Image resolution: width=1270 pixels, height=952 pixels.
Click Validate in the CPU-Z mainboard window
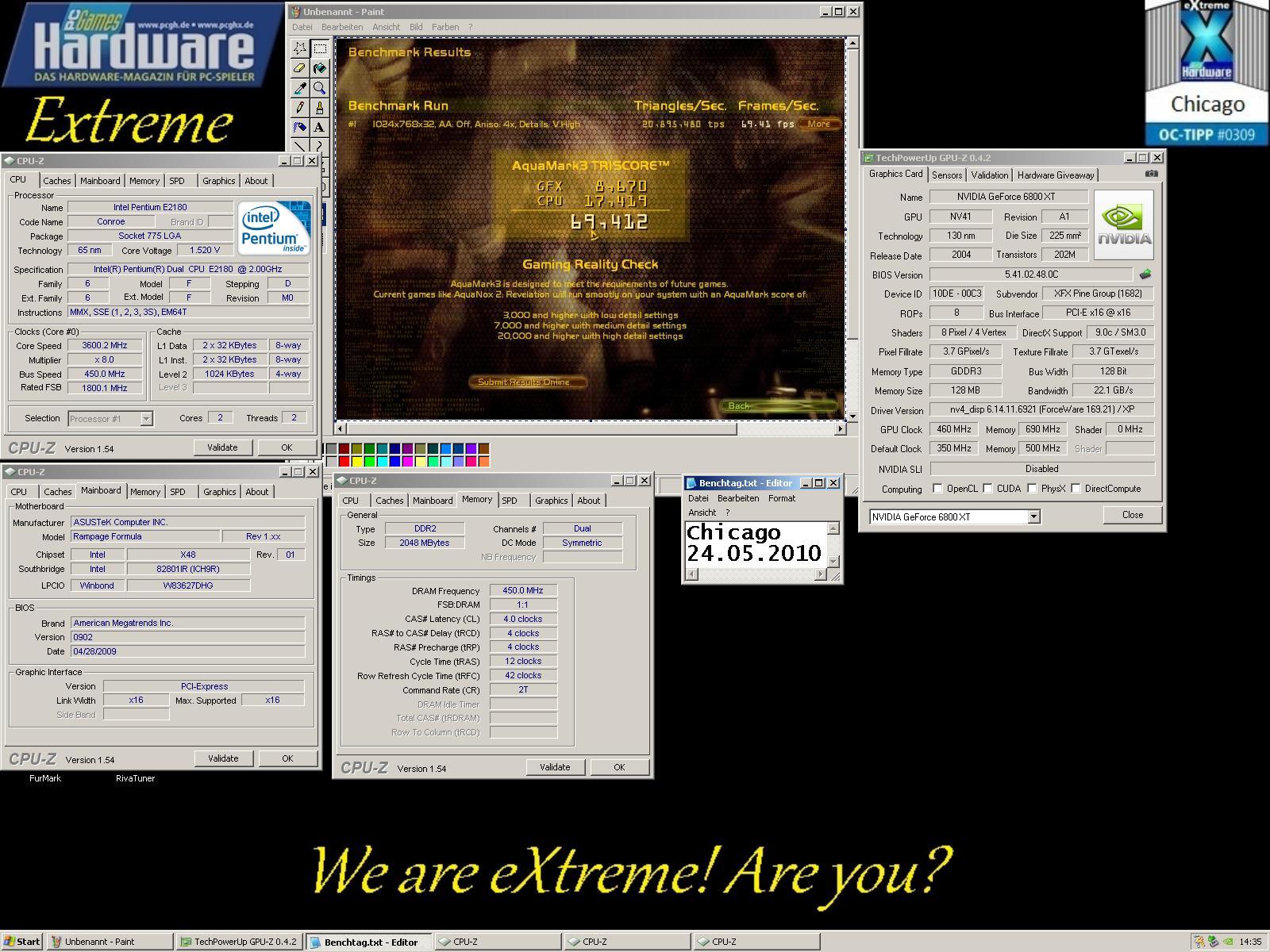(x=223, y=758)
